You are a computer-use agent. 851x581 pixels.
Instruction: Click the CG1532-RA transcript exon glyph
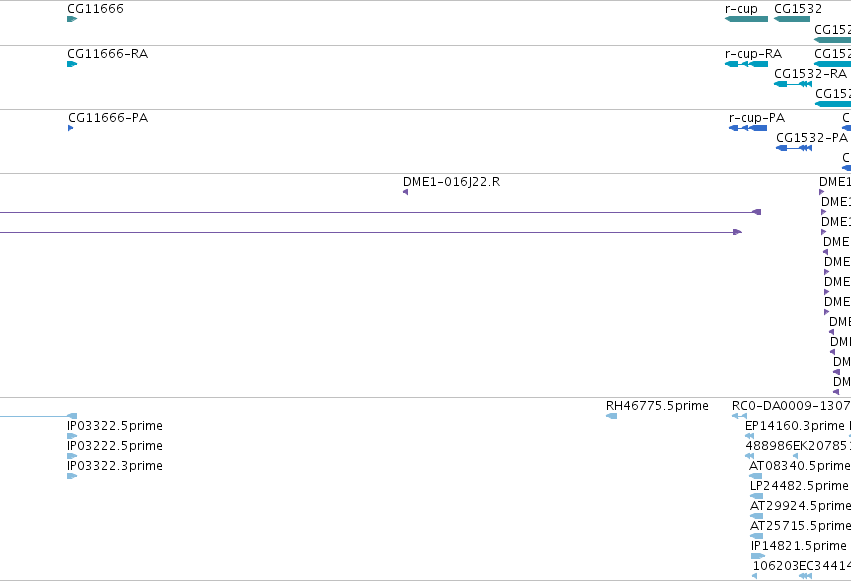[x=793, y=84]
